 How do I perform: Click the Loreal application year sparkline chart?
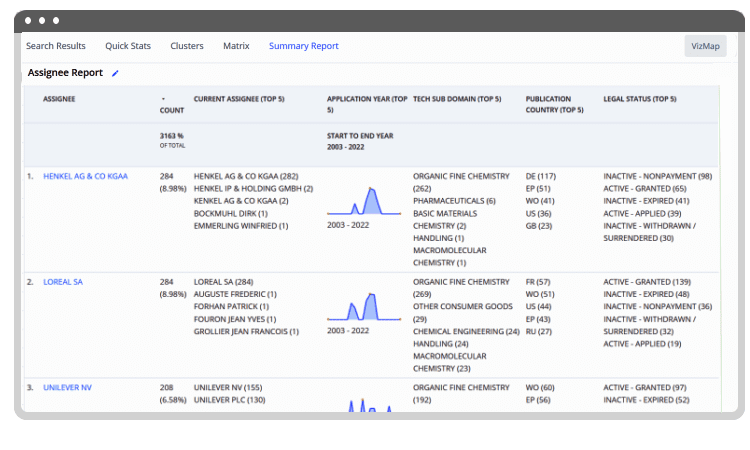pos(364,307)
